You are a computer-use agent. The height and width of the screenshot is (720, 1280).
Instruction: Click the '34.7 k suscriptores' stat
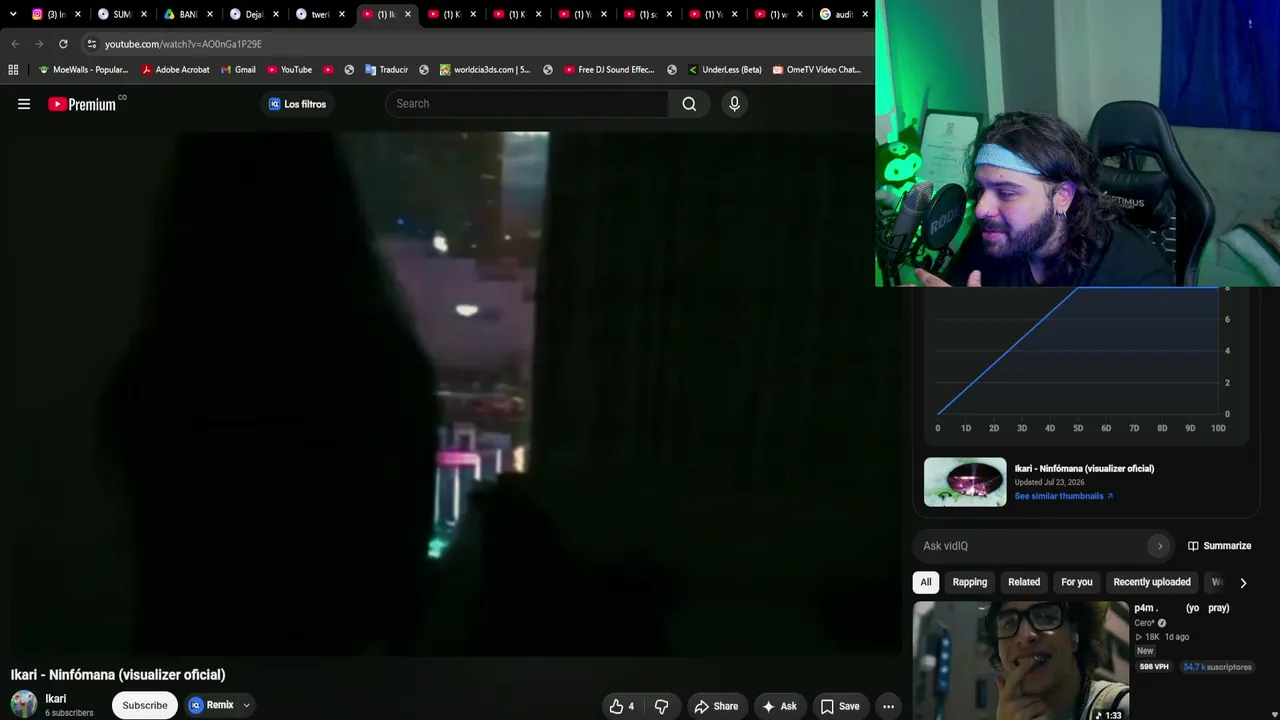coord(1217,667)
